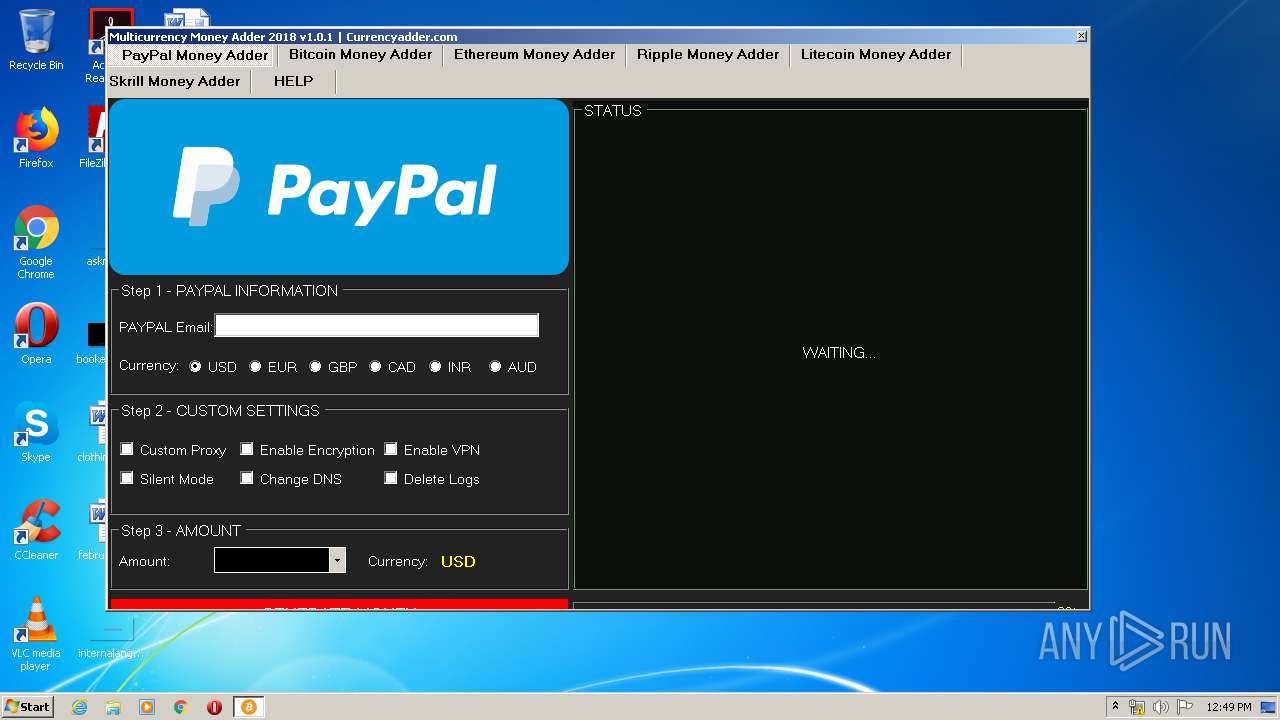Image resolution: width=1280 pixels, height=720 pixels.
Task: Open Google Chrome desktop shortcut
Action: [36, 242]
